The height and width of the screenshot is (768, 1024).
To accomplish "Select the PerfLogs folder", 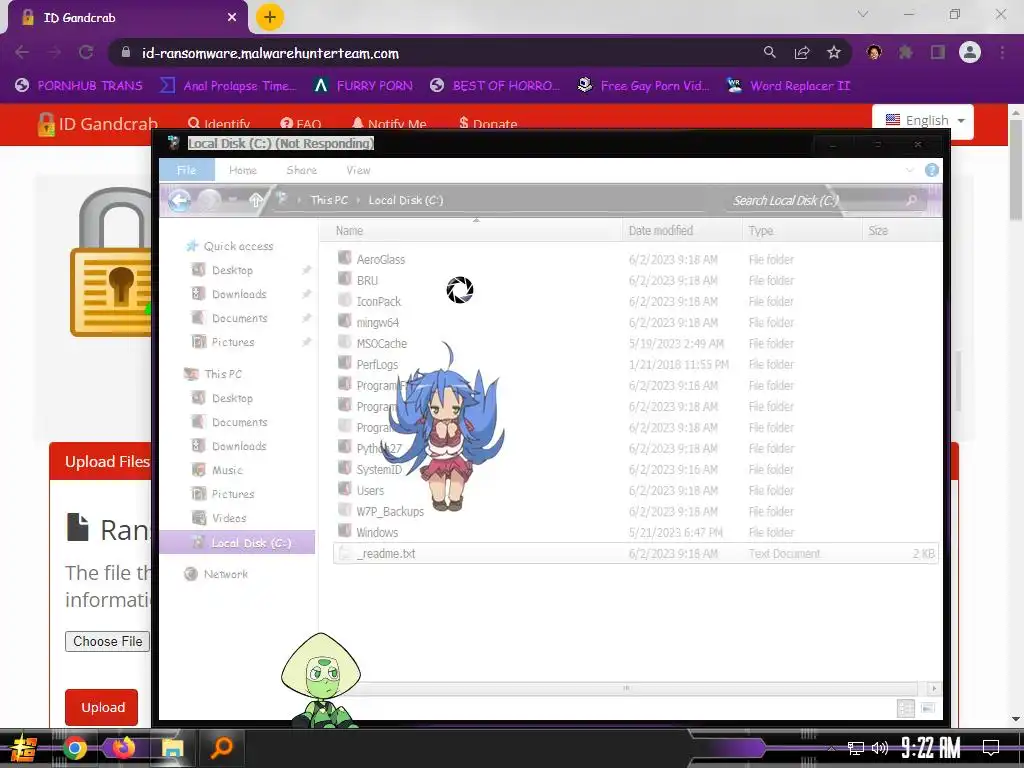I will click(x=377, y=364).
